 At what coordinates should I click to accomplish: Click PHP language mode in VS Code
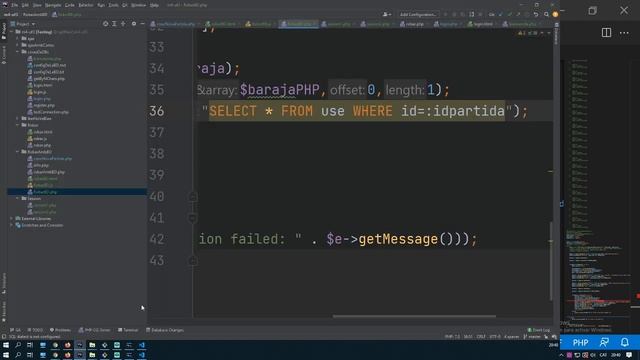(580, 342)
